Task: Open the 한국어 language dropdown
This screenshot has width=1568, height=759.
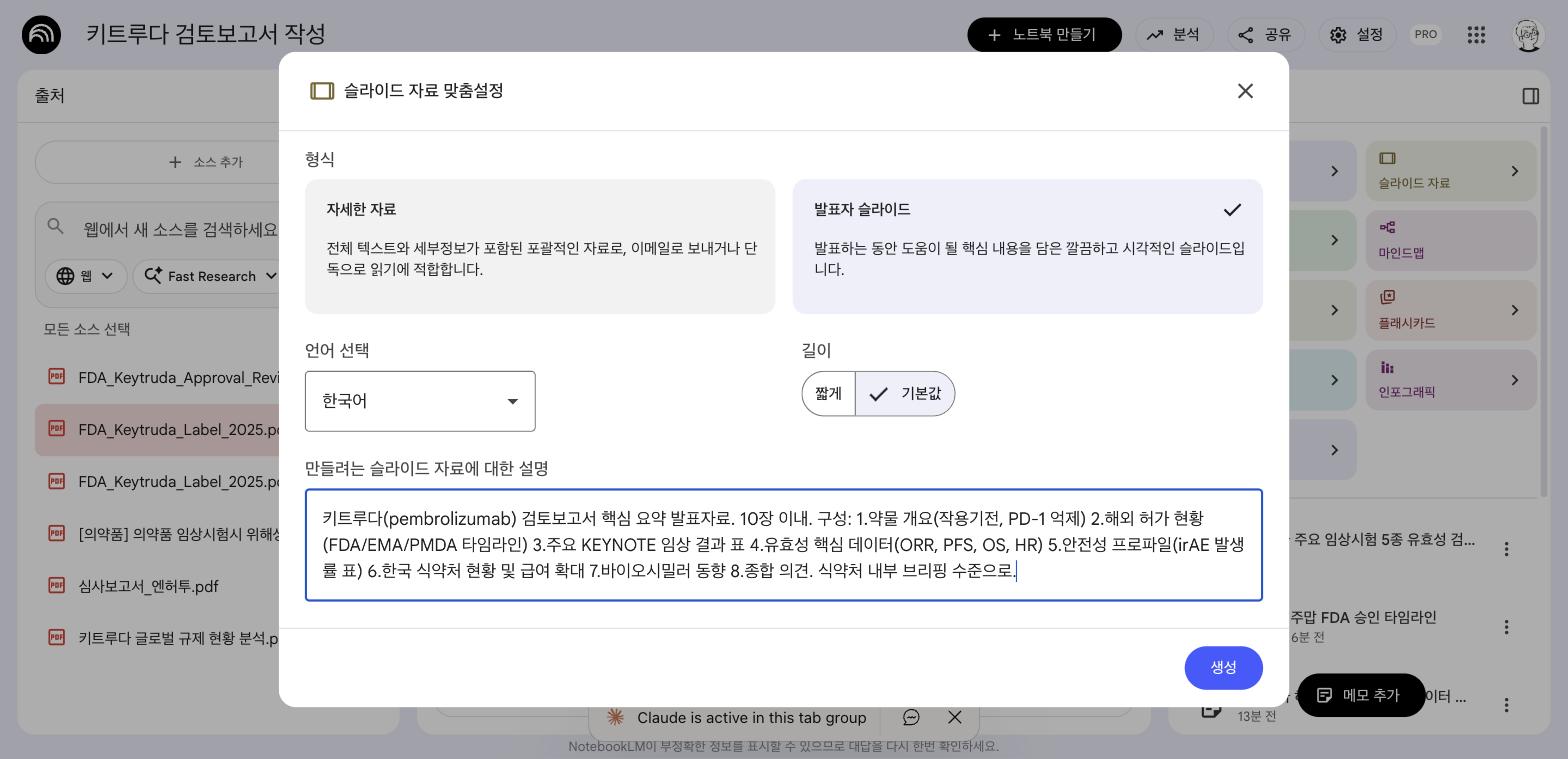Action: (x=420, y=401)
